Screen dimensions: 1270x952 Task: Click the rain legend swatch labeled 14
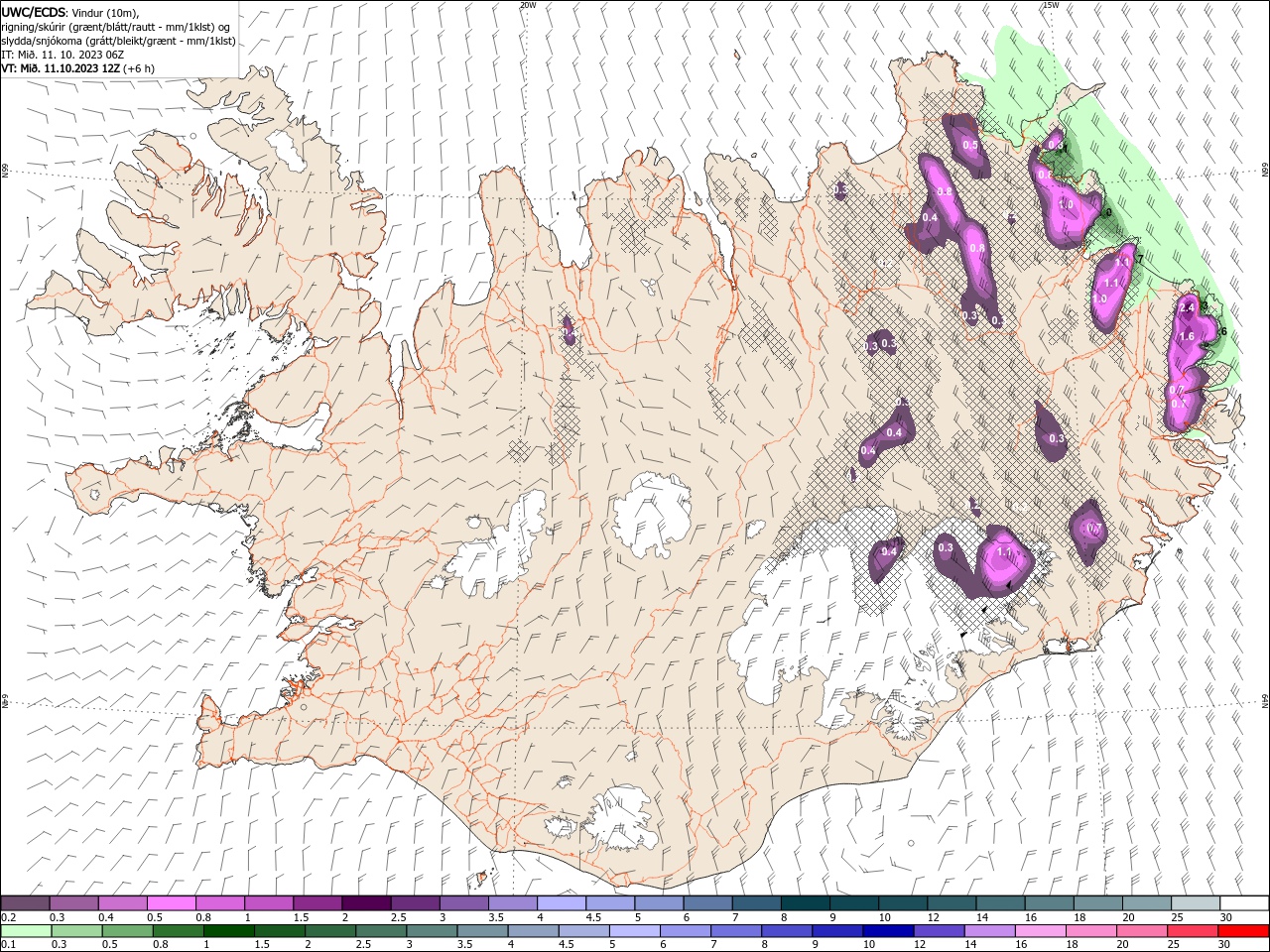click(988, 931)
